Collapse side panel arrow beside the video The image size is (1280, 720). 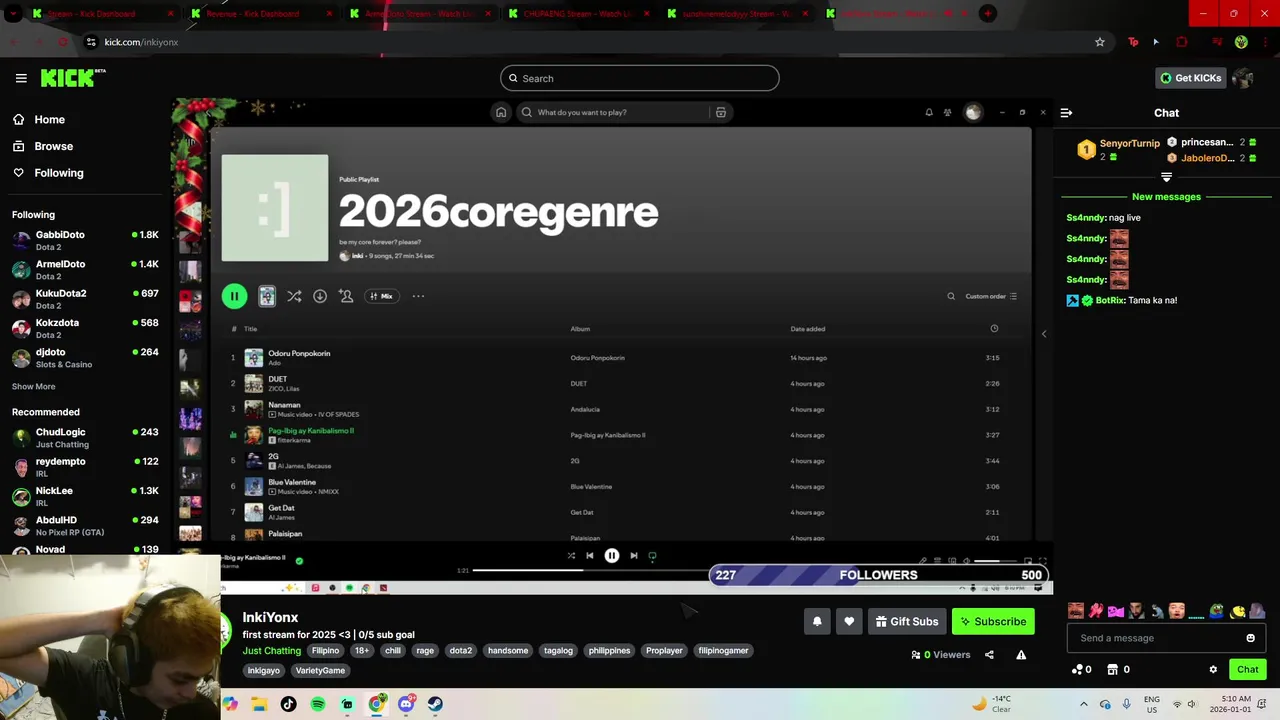click(x=1044, y=334)
